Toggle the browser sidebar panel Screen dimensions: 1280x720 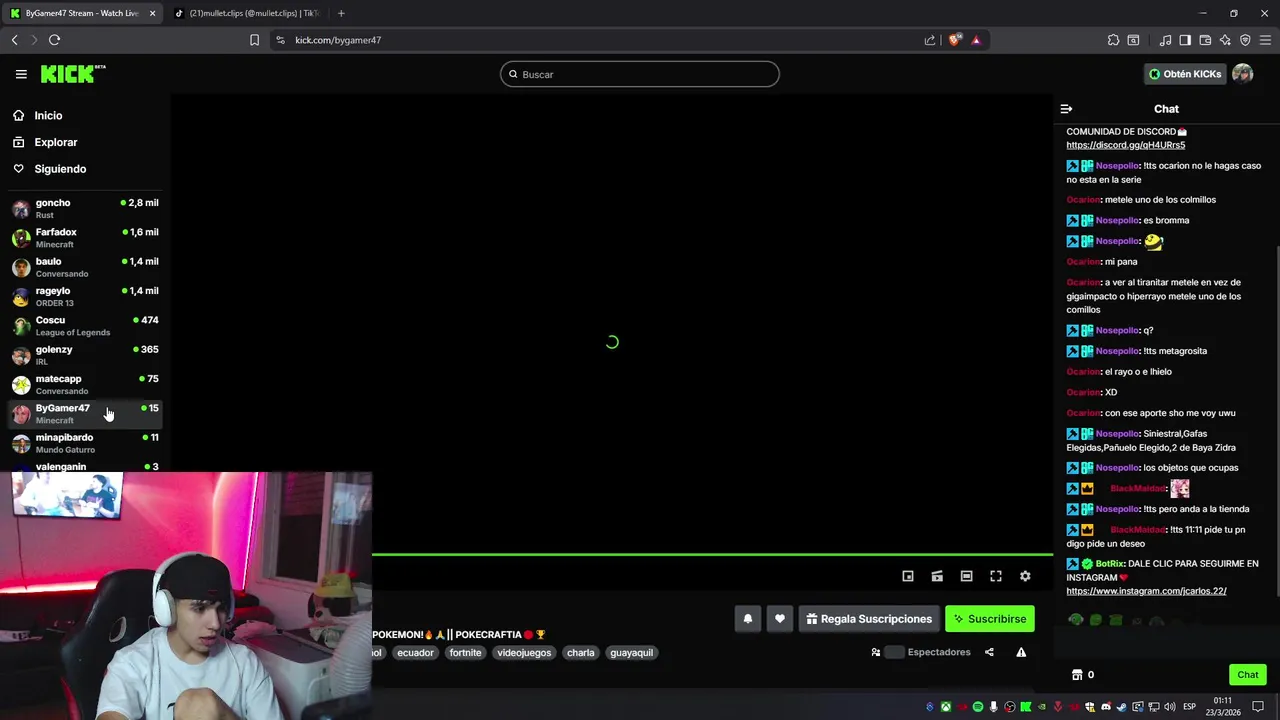(1185, 40)
